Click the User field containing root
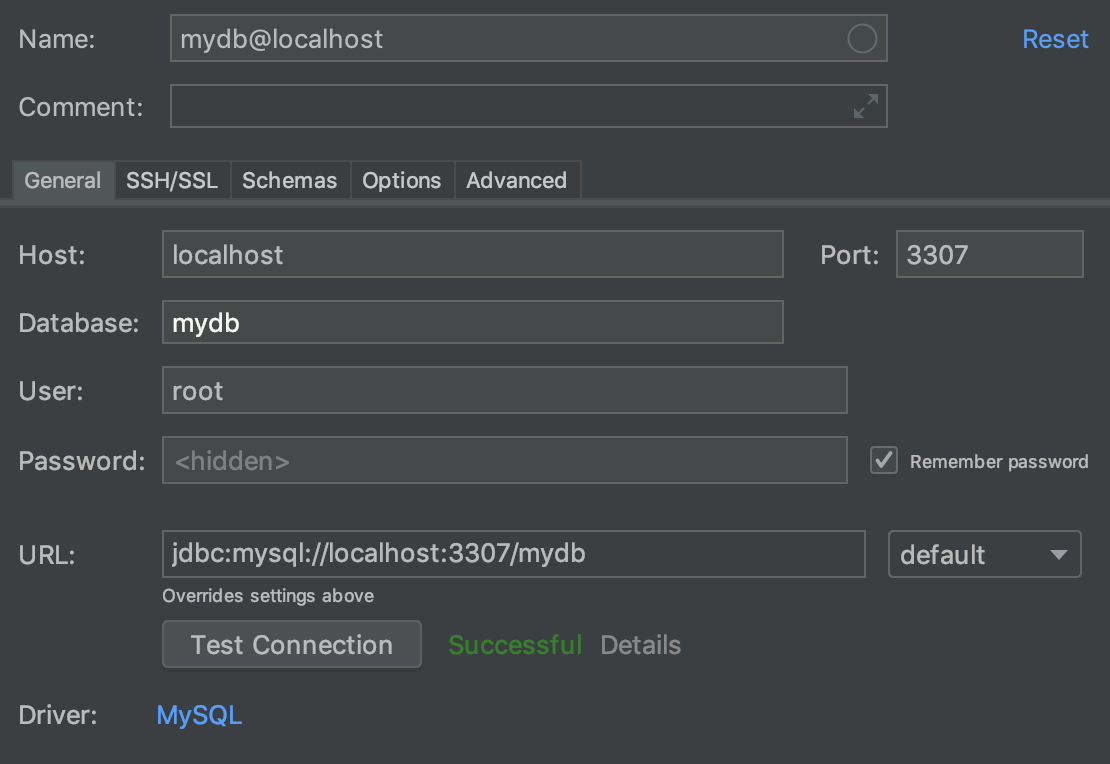The width and height of the screenshot is (1110, 764). [x=504, y=390]
